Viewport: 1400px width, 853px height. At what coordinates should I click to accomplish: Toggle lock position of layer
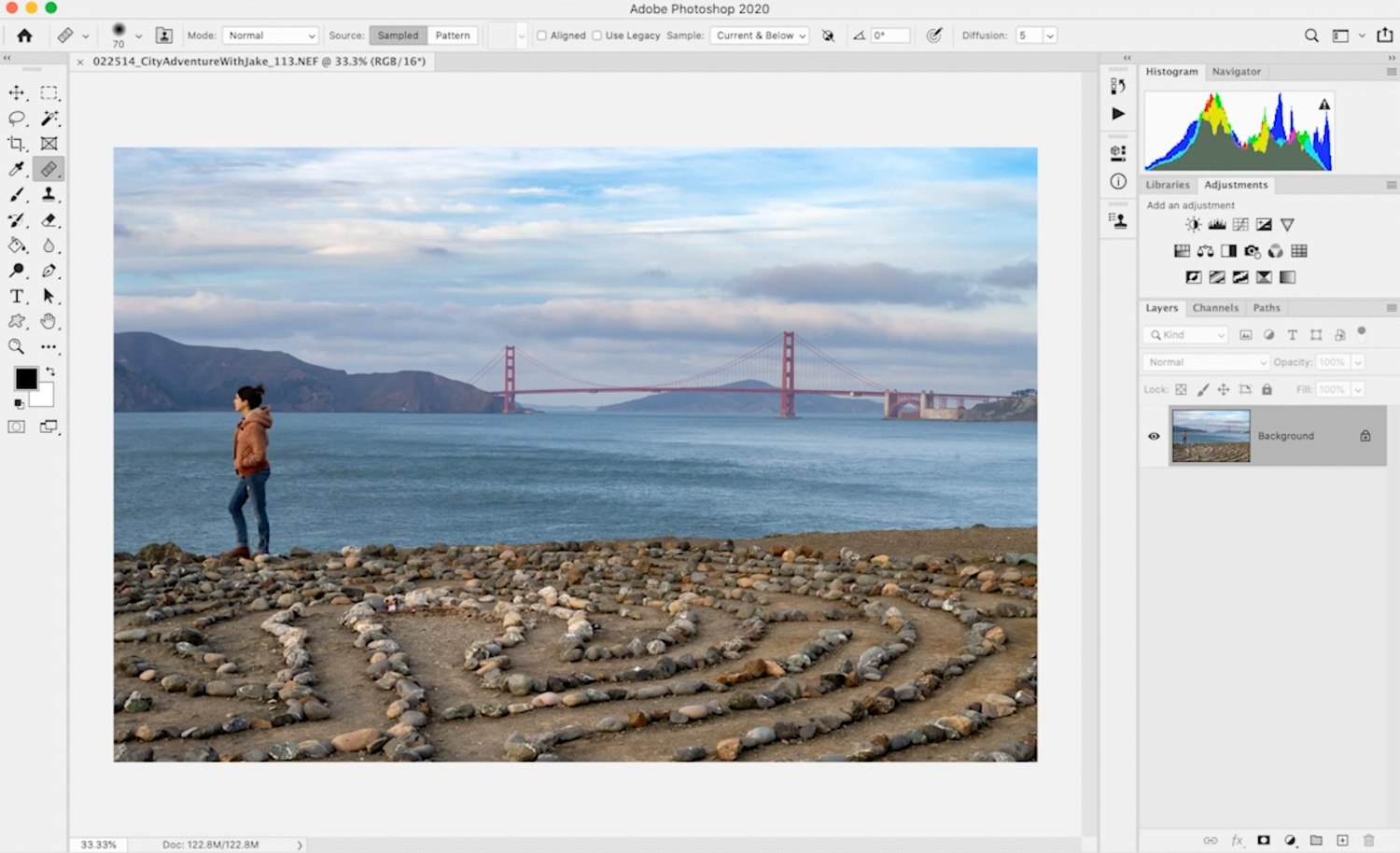pos(1224,389)
